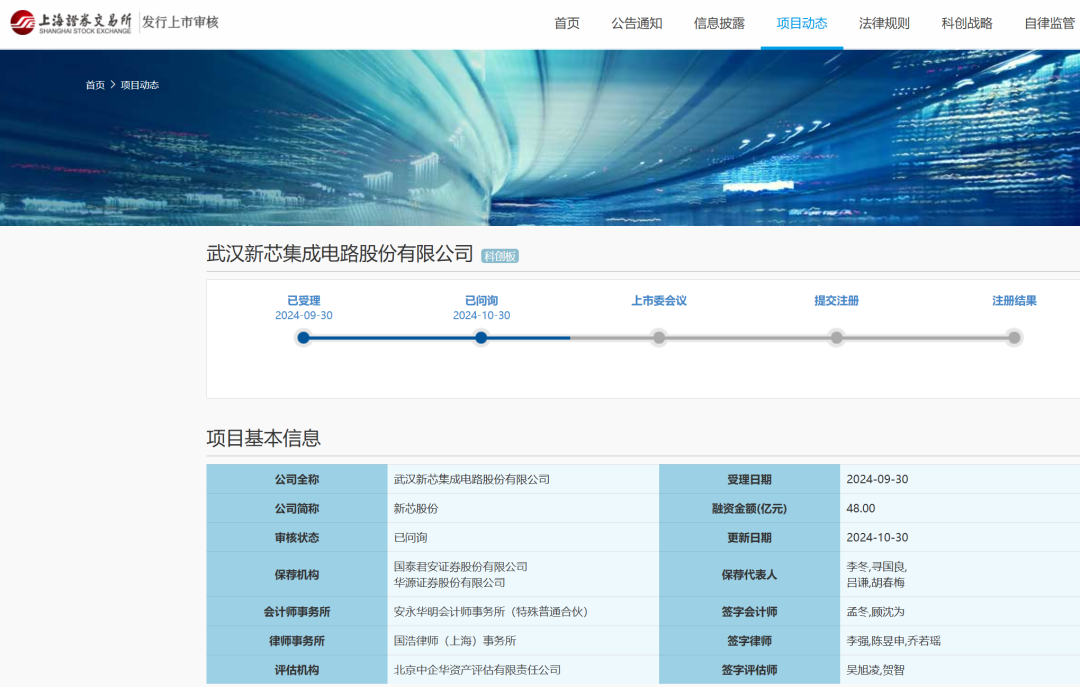Click the 项目动态 breadcrumb link
The height and width of the screenshot is (687, 1080).
pyautogui.click(x=140, y=85)
